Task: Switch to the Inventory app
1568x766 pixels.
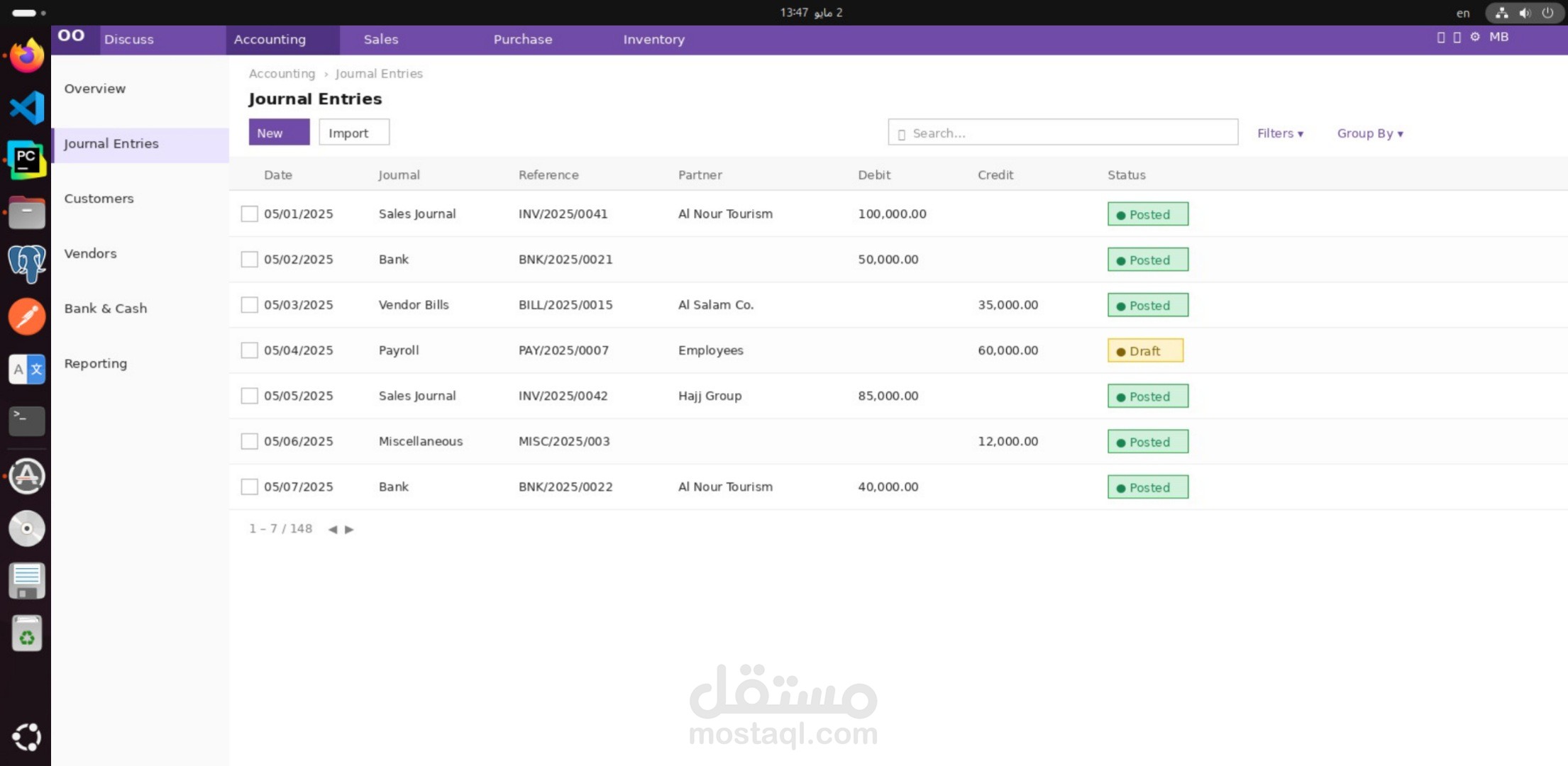Action: pos(653,39)
